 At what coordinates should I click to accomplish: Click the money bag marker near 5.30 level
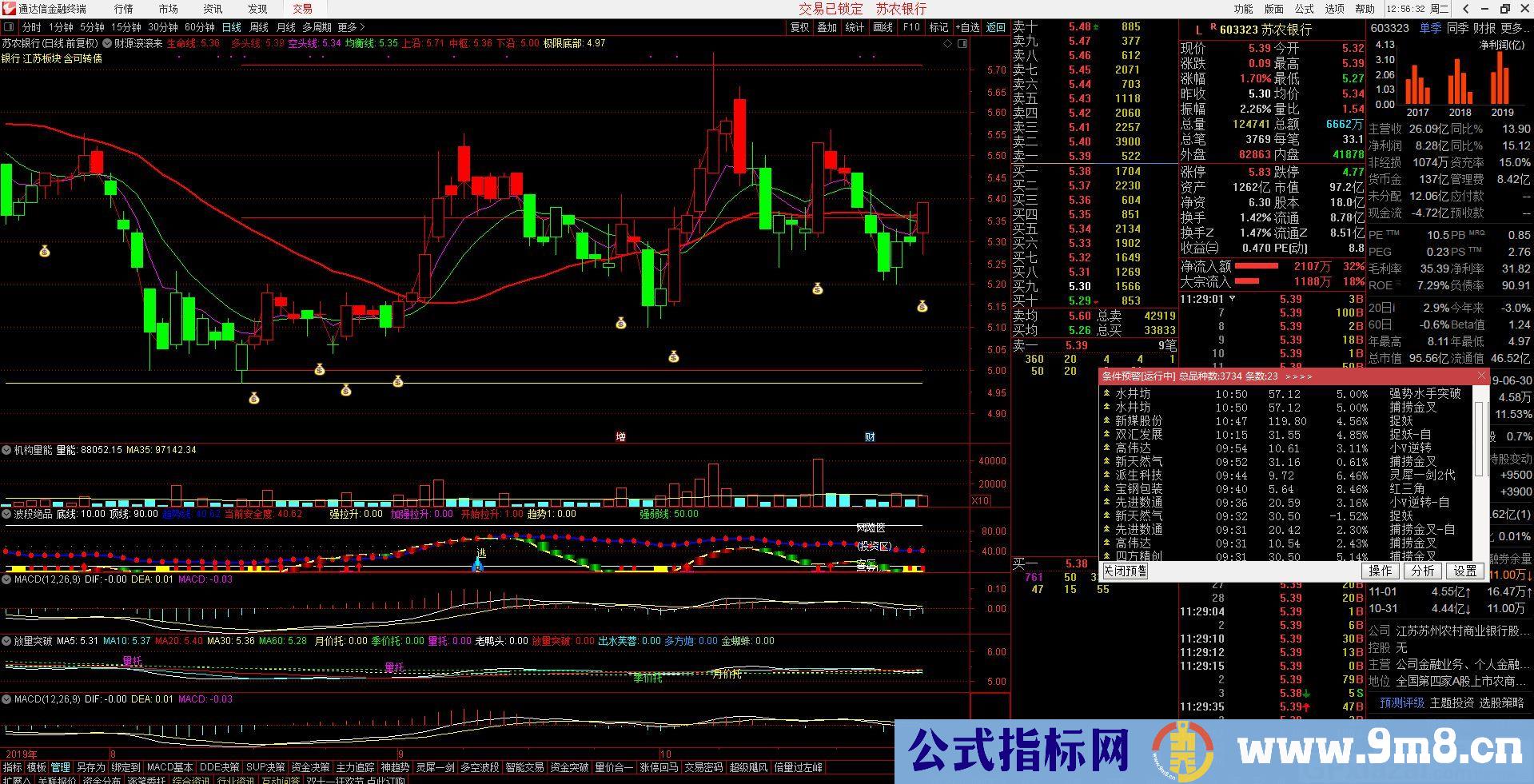pos(44,251)
